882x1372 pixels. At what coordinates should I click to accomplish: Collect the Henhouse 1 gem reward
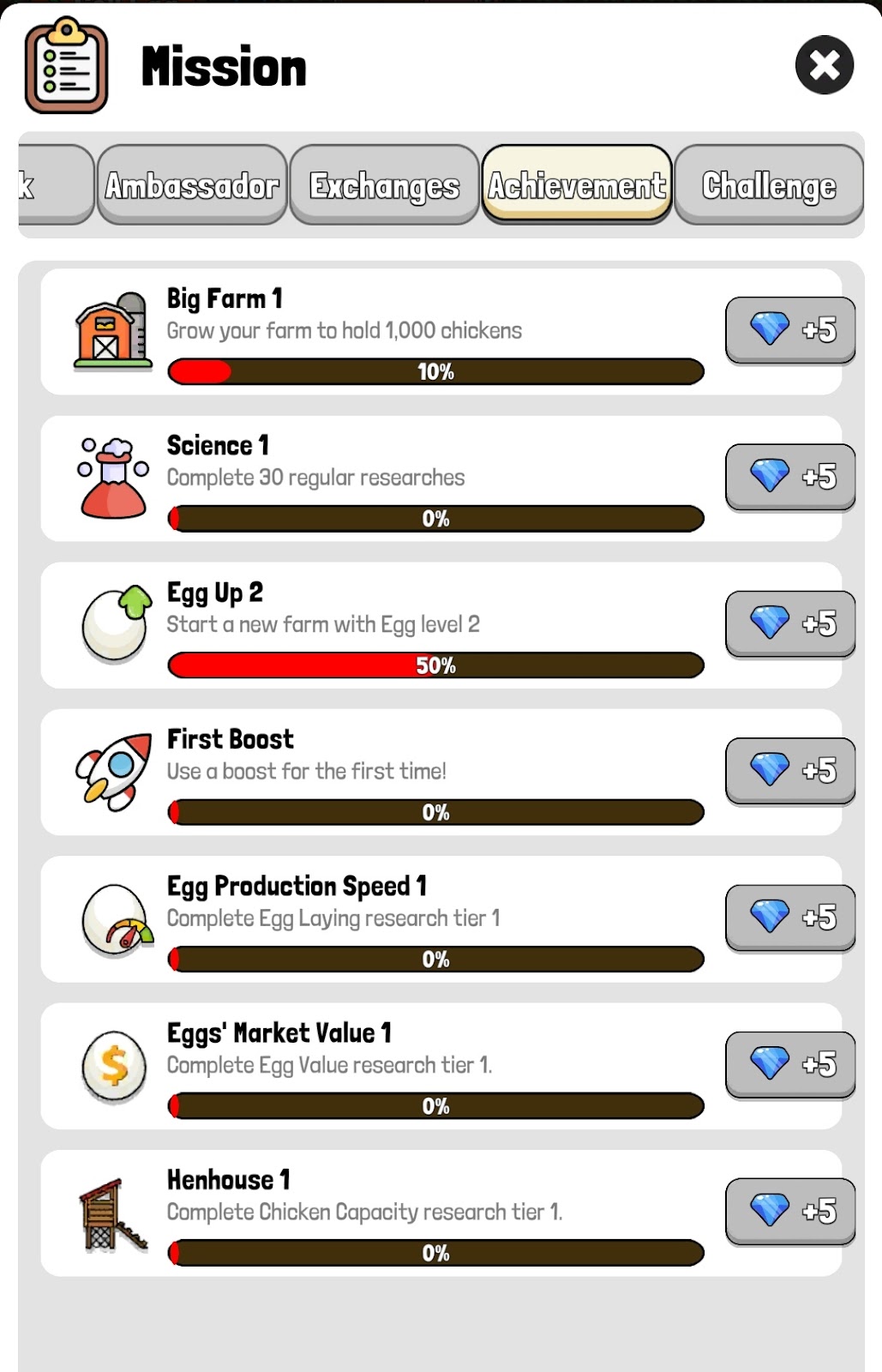coord(790,1211)
